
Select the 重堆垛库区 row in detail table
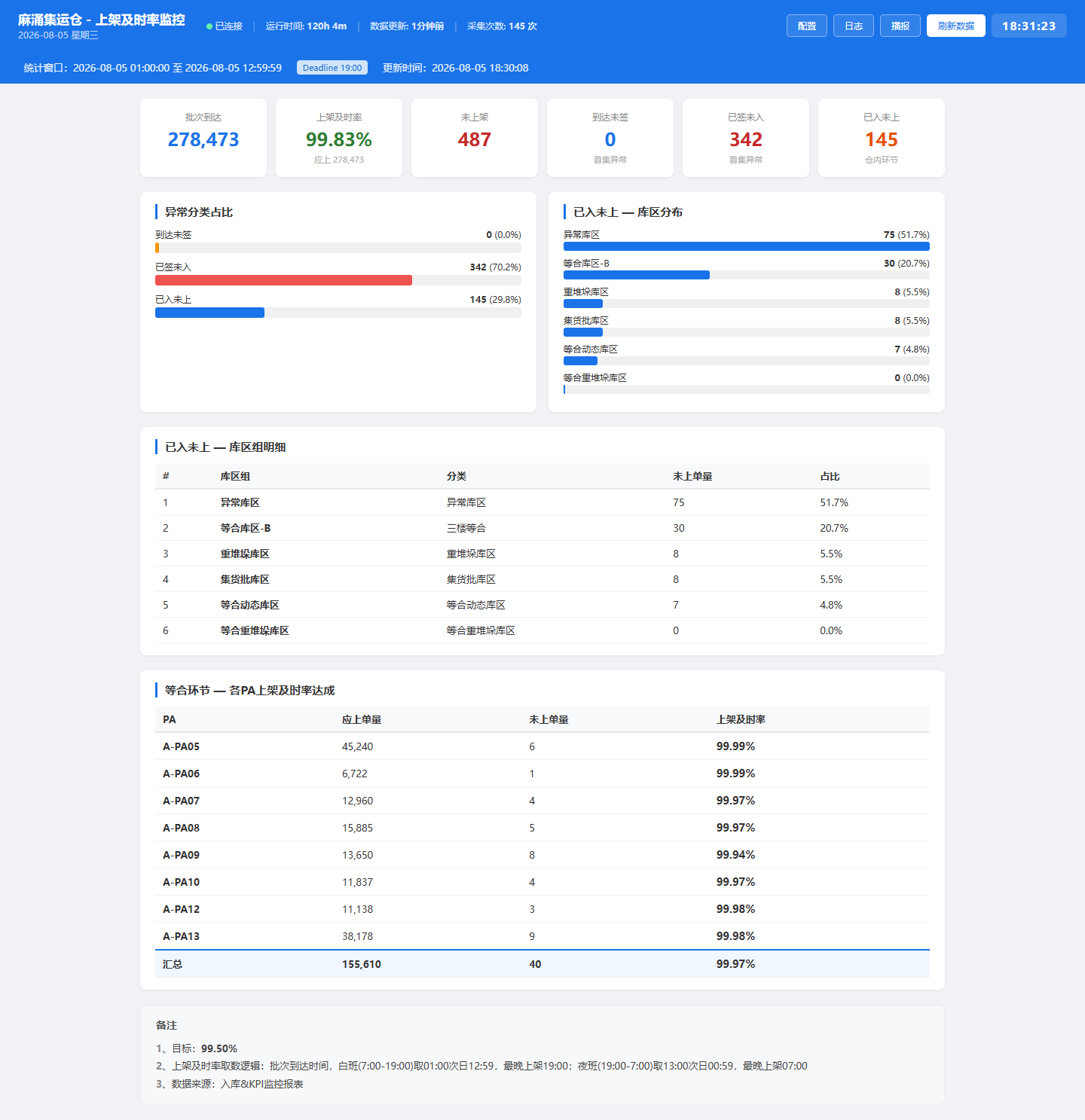point(542,554)
